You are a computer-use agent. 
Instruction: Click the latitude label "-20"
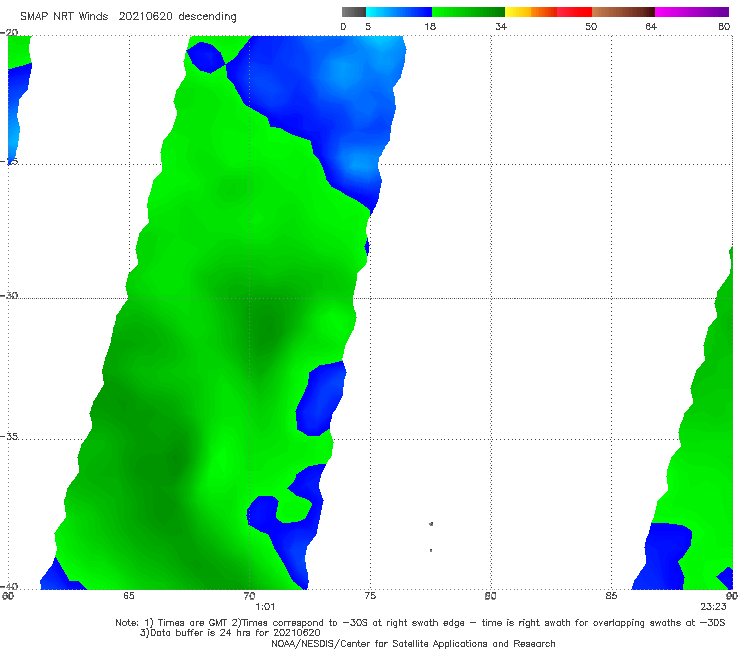(x=9, y=33)
